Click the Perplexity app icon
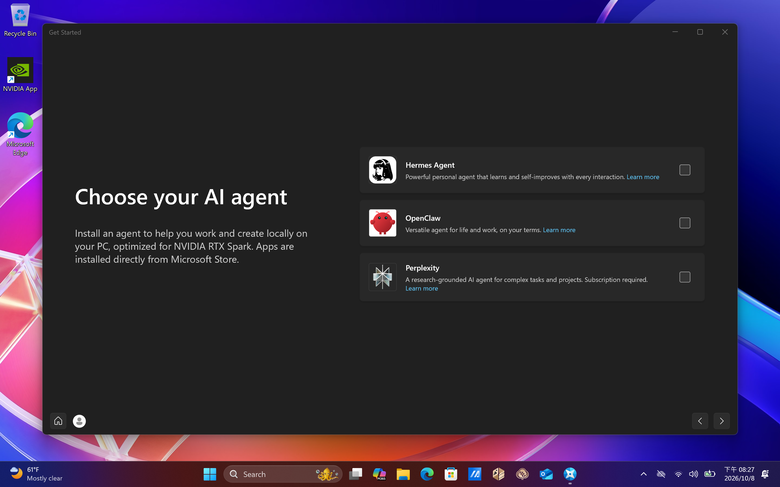The image size is (780, 487). [383, 277]
